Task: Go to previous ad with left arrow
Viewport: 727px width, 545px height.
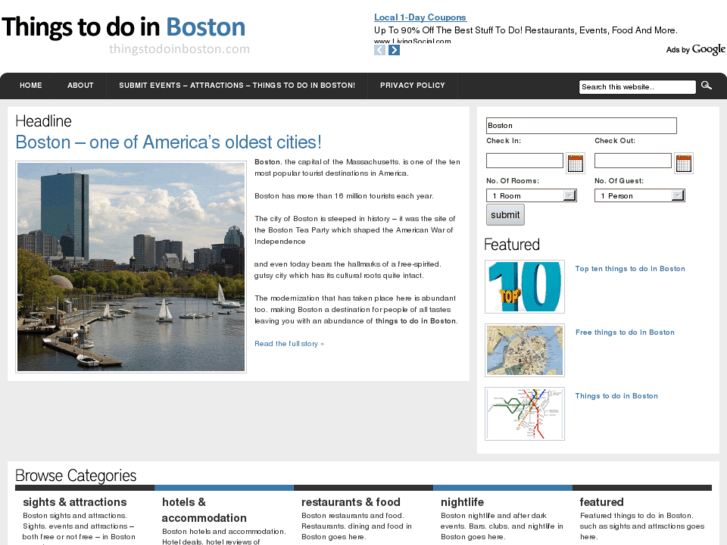Action: click(x=380, y=50)
